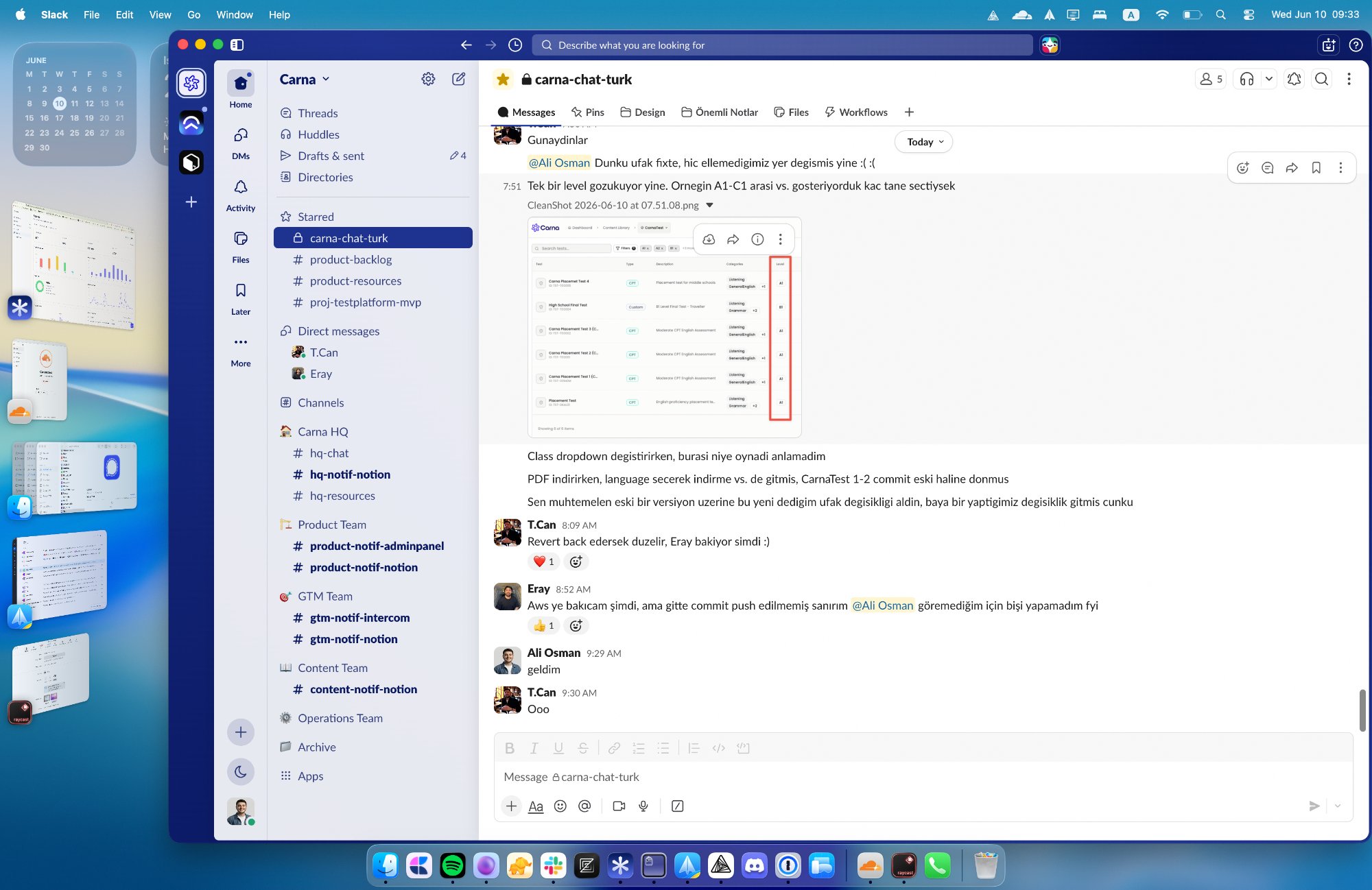Toggle formatting toolbar with Aa icon
The width and height of the screenshot is (1372, 890).
(x=536, y=806)
